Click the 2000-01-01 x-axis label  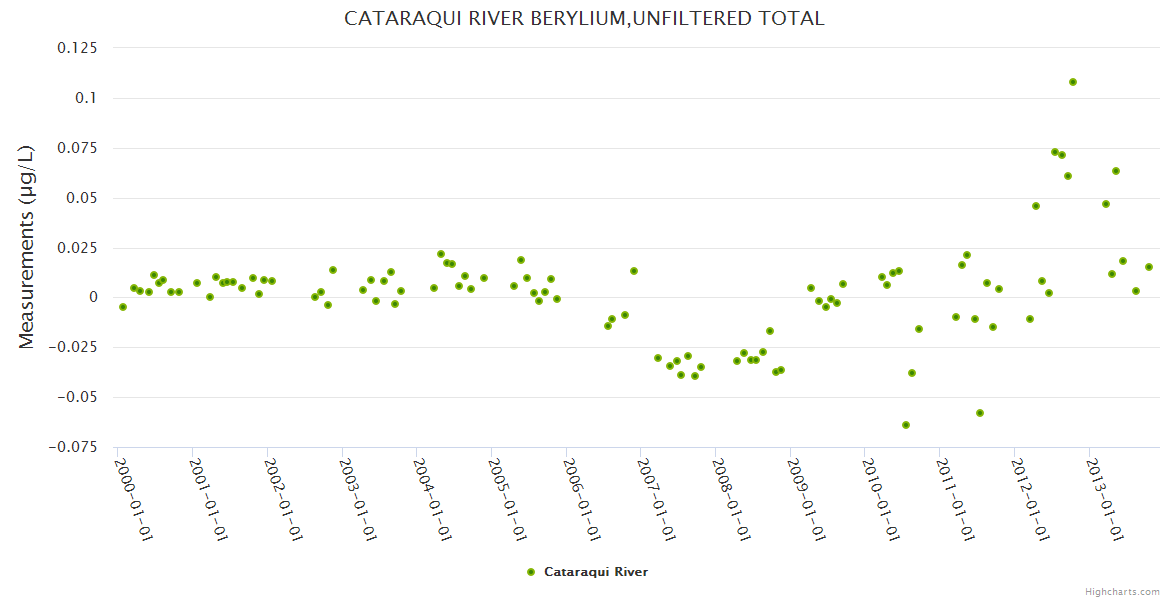[x=134, y=499]
